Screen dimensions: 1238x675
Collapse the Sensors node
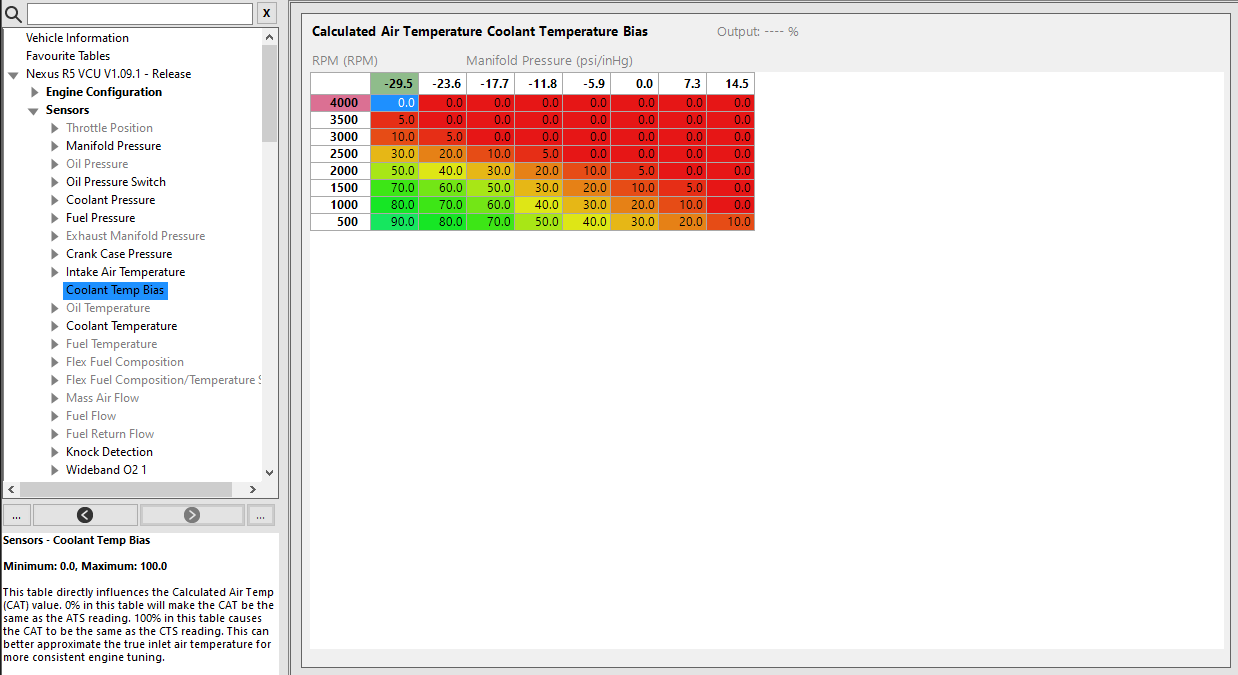33,111
